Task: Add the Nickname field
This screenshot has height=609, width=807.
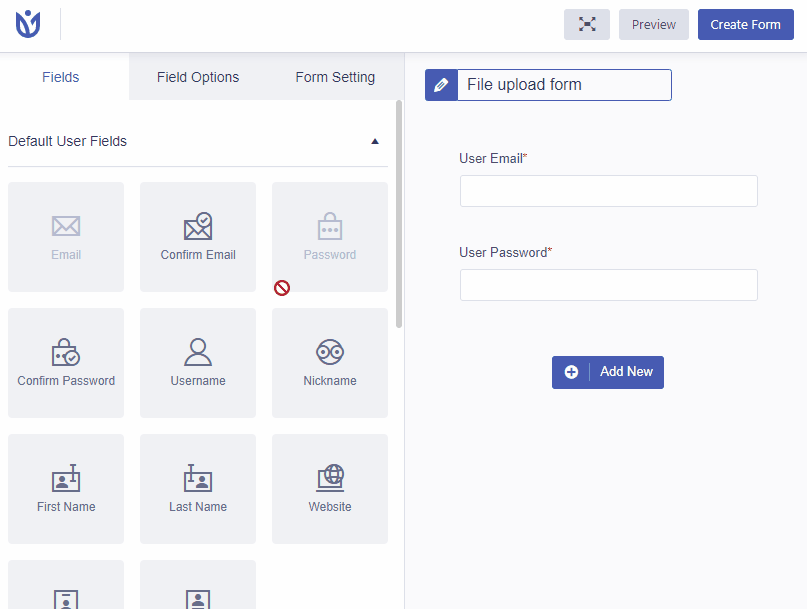Action: click(x=330, y=363)
